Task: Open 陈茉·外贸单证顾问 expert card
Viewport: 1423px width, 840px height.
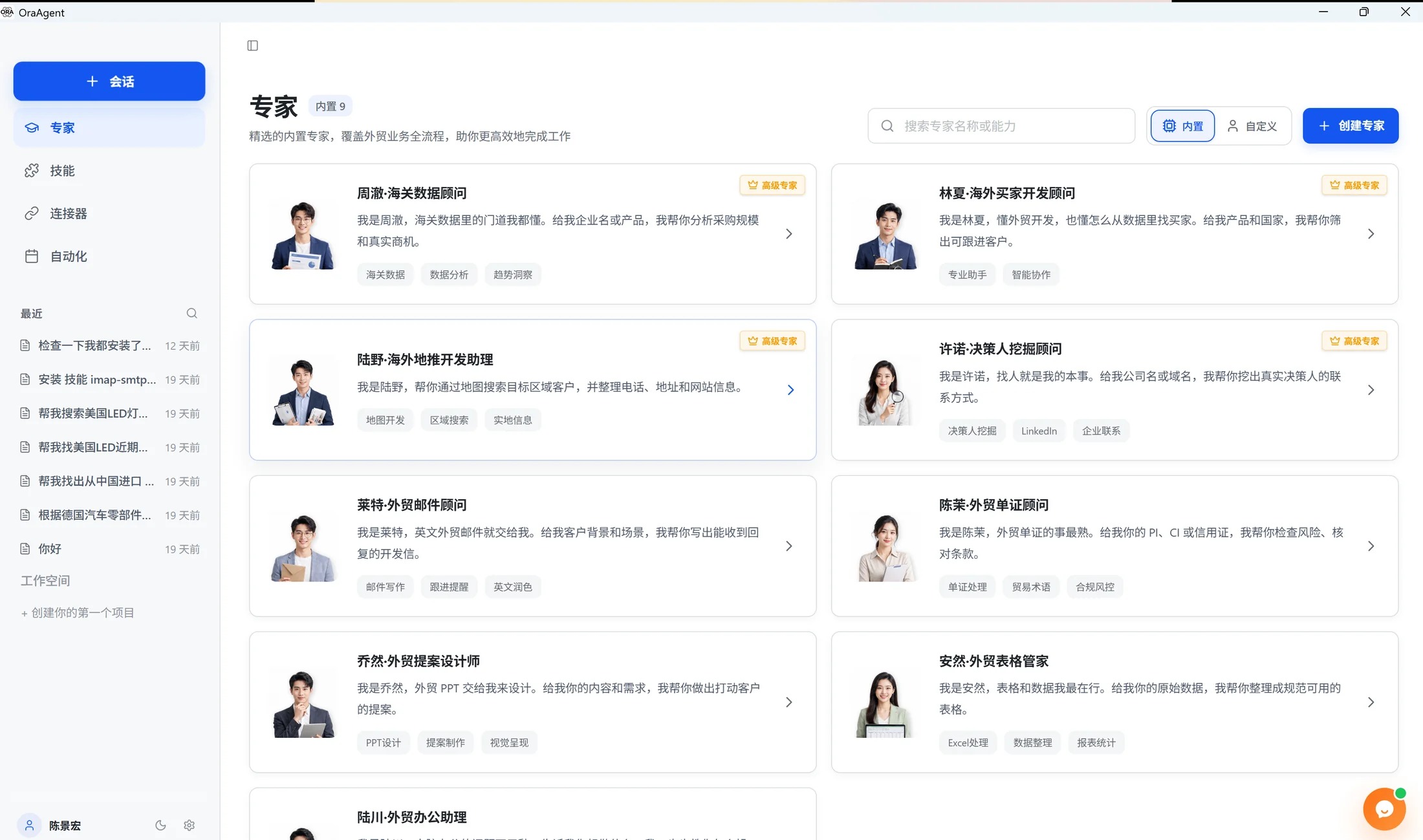Action: (x=1115, y=546)
